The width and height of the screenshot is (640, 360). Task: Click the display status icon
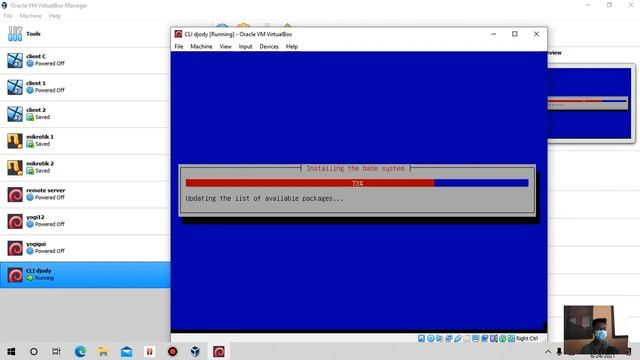click(476, 338)
